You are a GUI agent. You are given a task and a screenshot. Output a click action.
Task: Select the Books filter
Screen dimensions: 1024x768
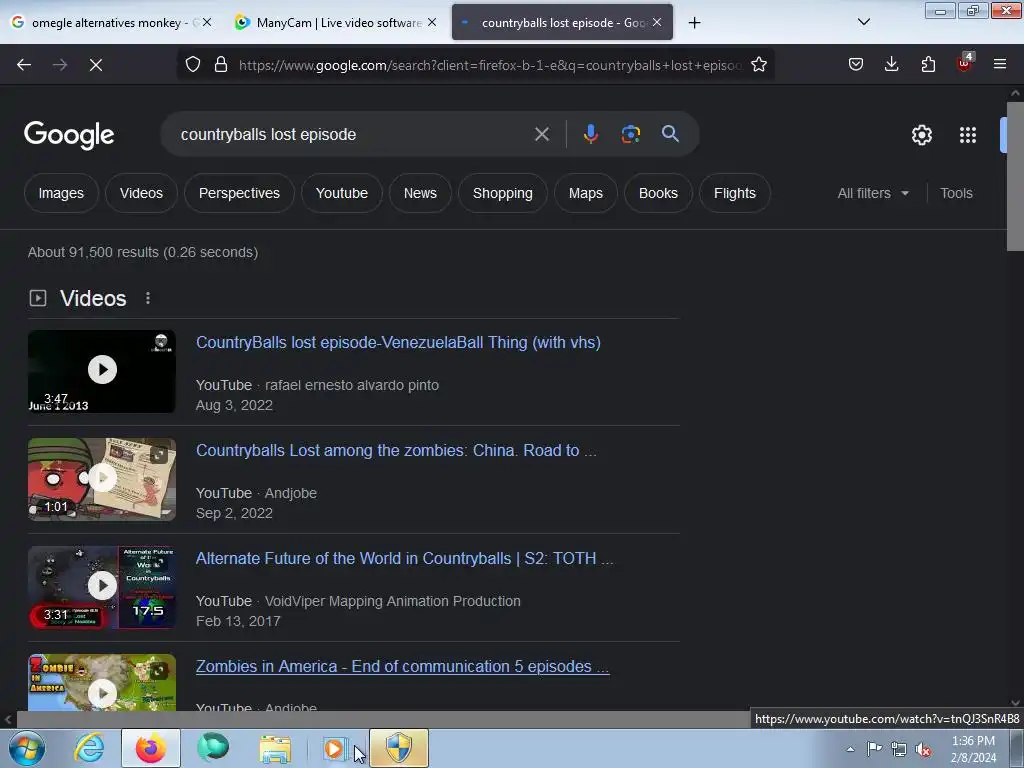pyautogui.click(x=658, y=193)
